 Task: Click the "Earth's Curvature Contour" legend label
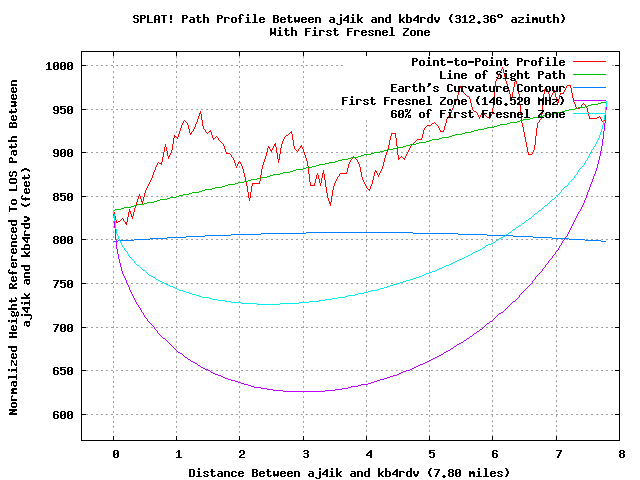pyautogui.click(x=478, y=88)
